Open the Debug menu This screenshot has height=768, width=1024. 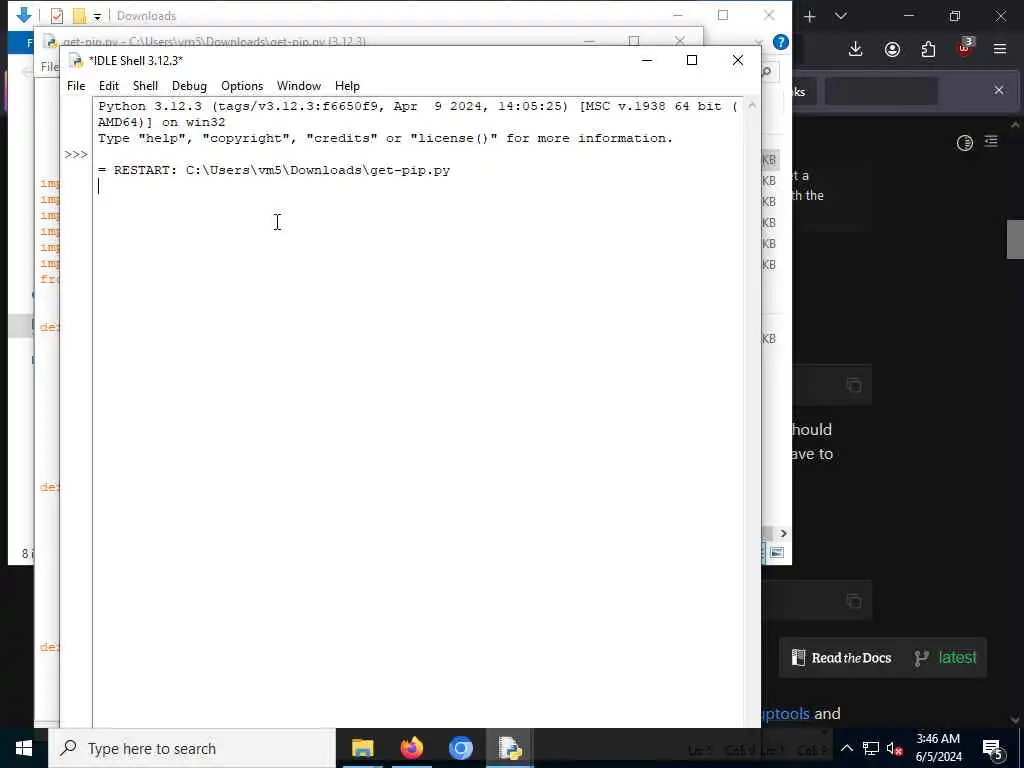189,86
